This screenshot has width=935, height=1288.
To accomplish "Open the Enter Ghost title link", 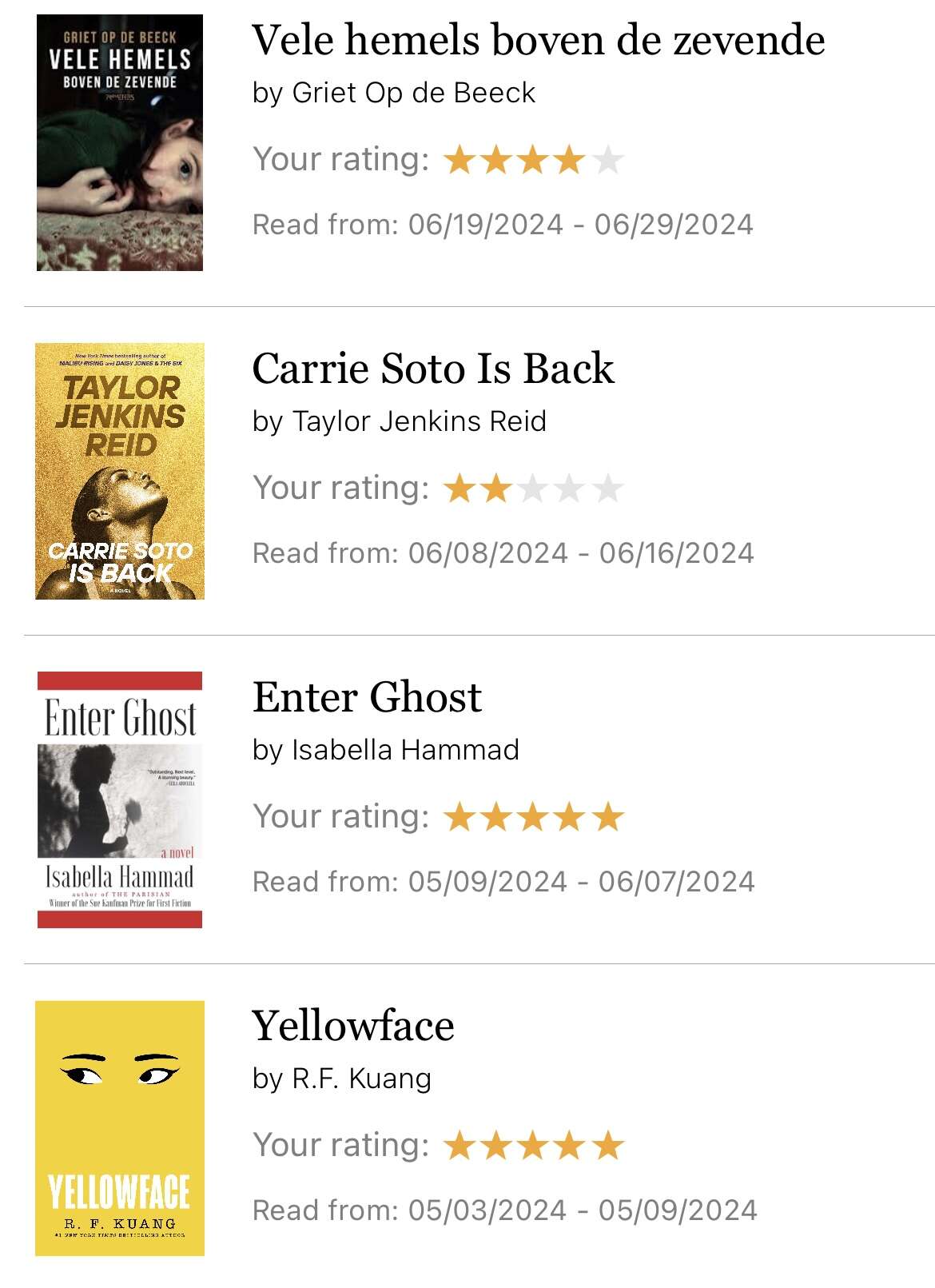I will tap(368, 697).
